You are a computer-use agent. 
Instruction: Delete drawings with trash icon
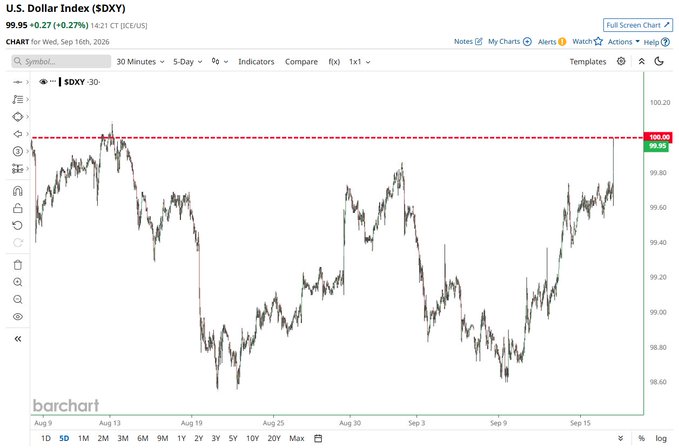(17, 265)
